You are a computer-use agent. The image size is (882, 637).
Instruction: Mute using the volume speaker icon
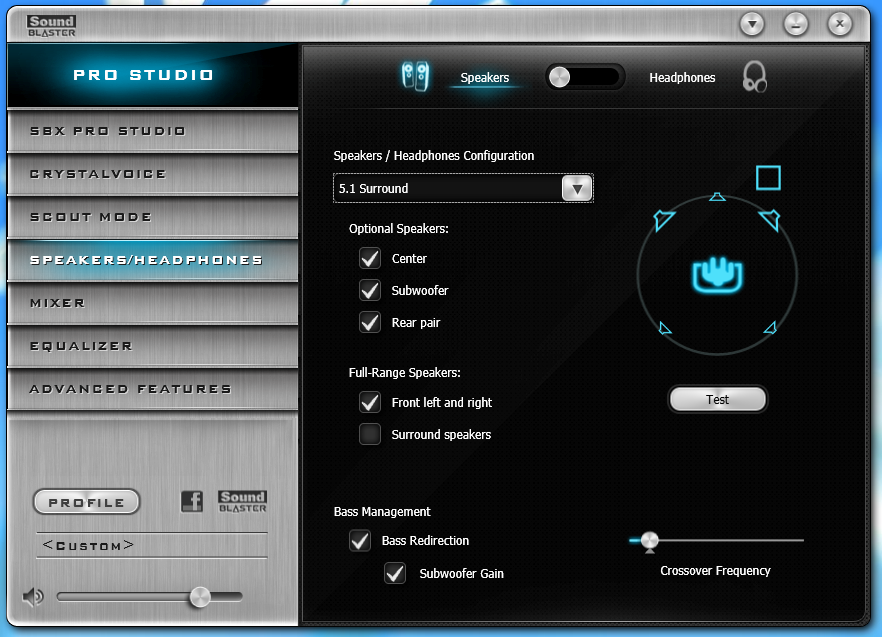(33, 596)
